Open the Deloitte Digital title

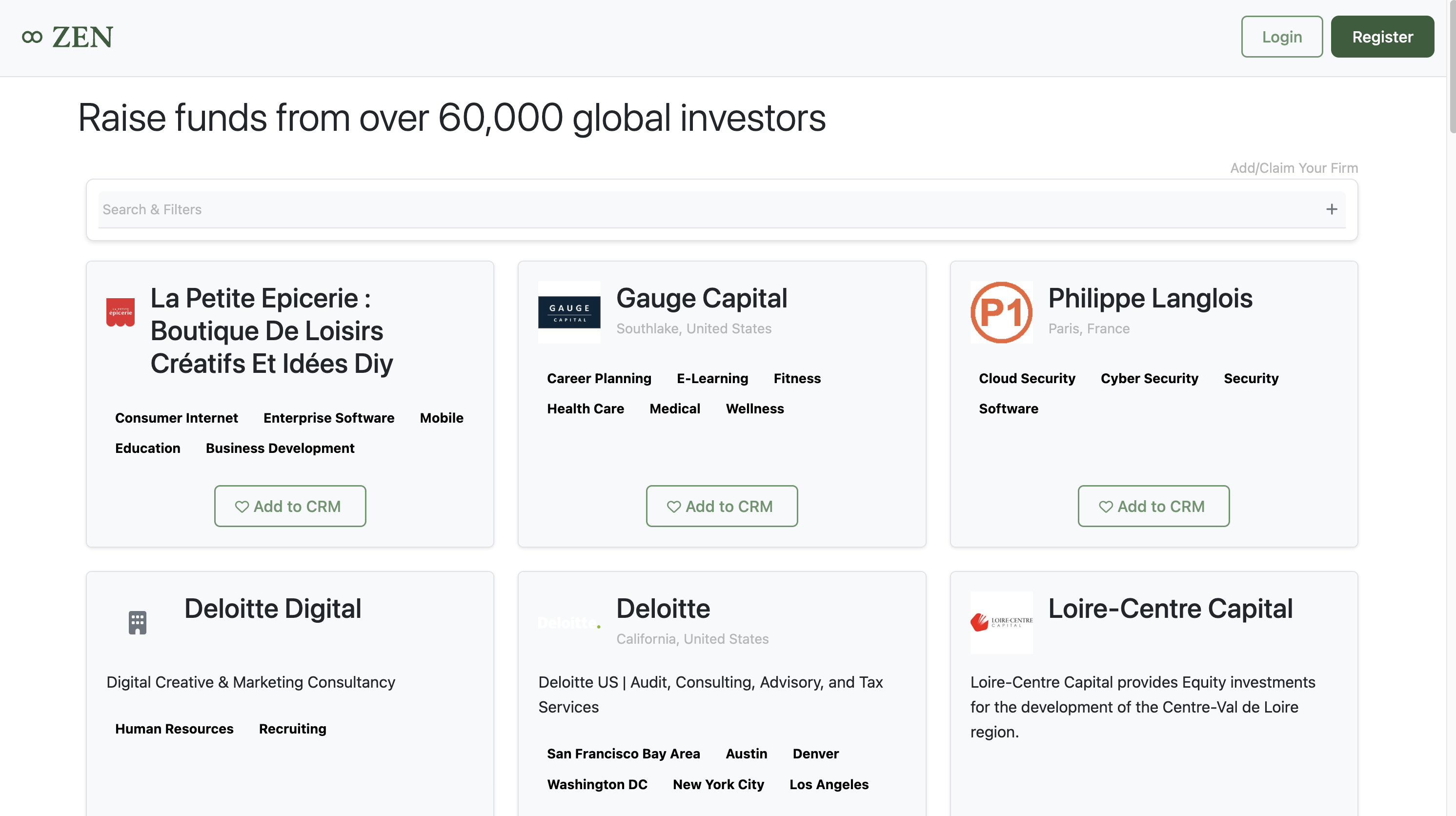pyautogui.click(x=272, y=609)
